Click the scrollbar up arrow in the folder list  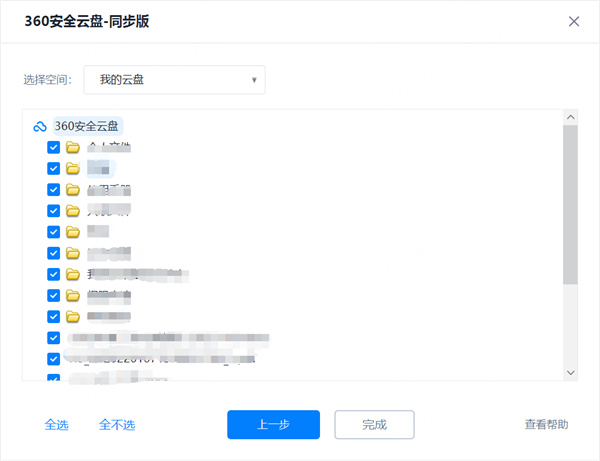571,117
